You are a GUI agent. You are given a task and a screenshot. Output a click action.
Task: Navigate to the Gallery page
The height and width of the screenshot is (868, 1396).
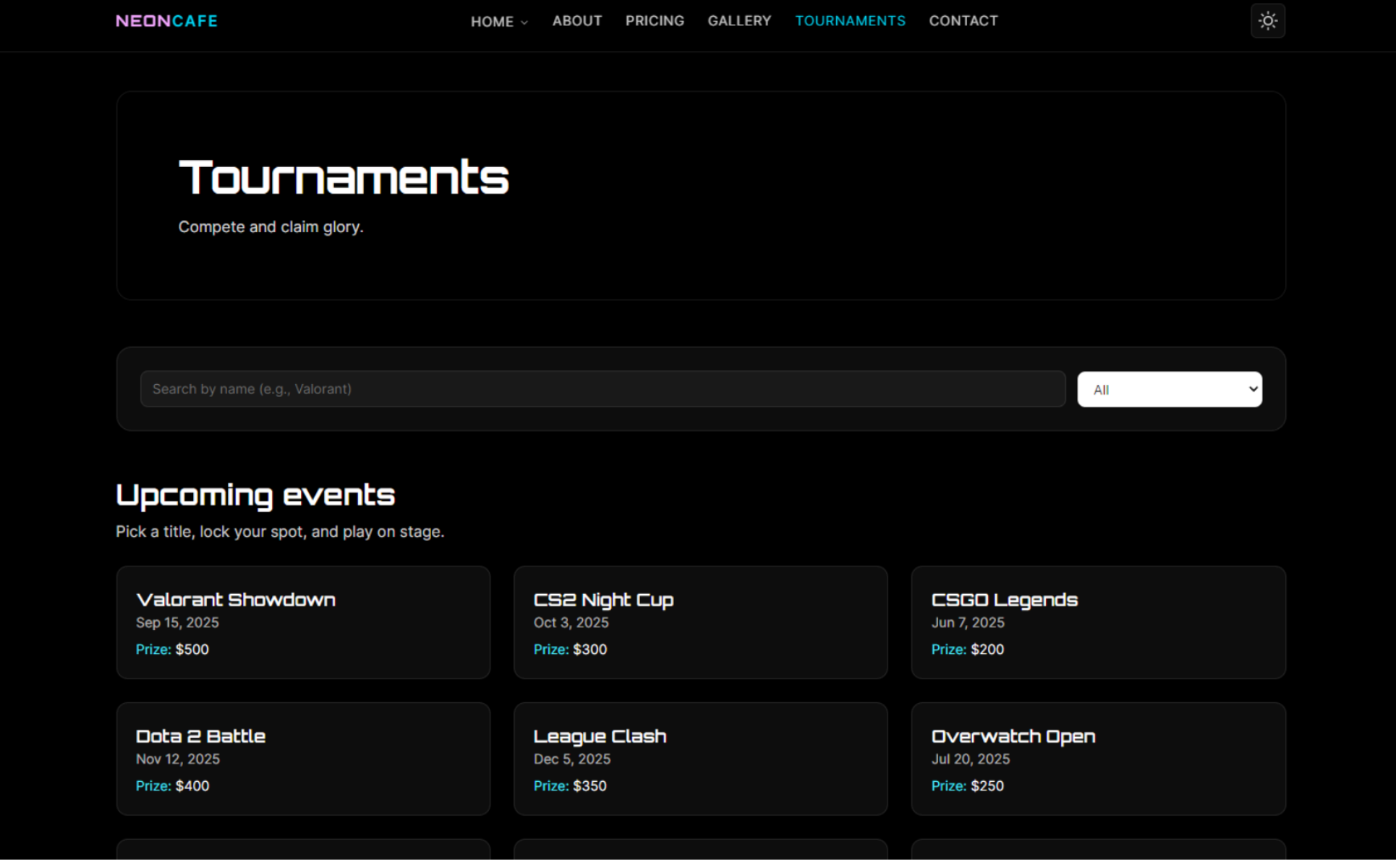[739, 21]
